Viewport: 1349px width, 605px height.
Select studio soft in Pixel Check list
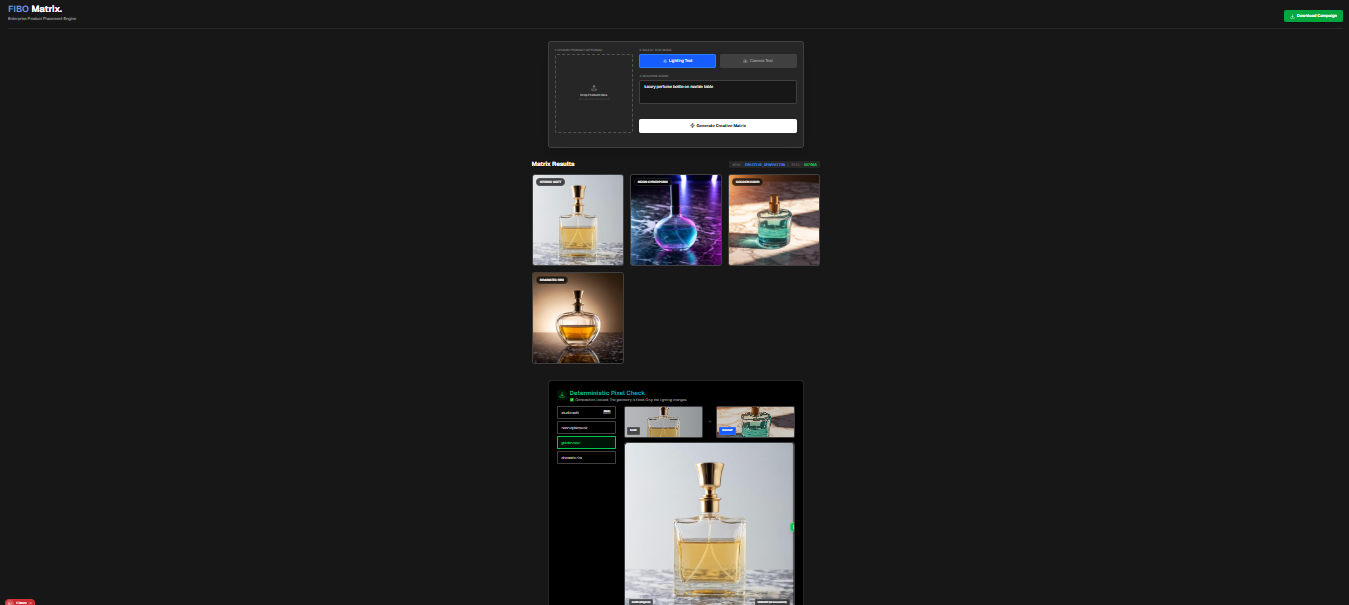click(x=586, y=412)
